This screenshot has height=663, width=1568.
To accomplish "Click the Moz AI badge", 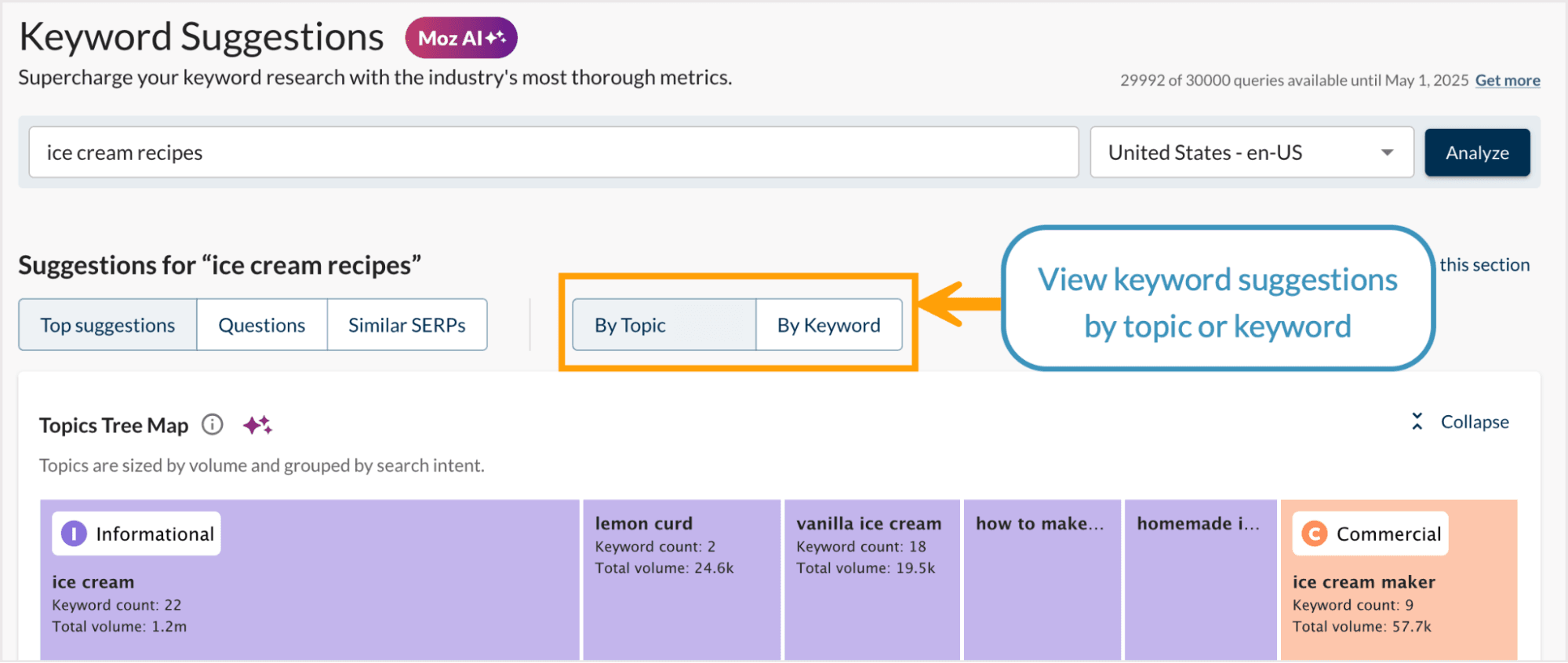I will point(460,37).
